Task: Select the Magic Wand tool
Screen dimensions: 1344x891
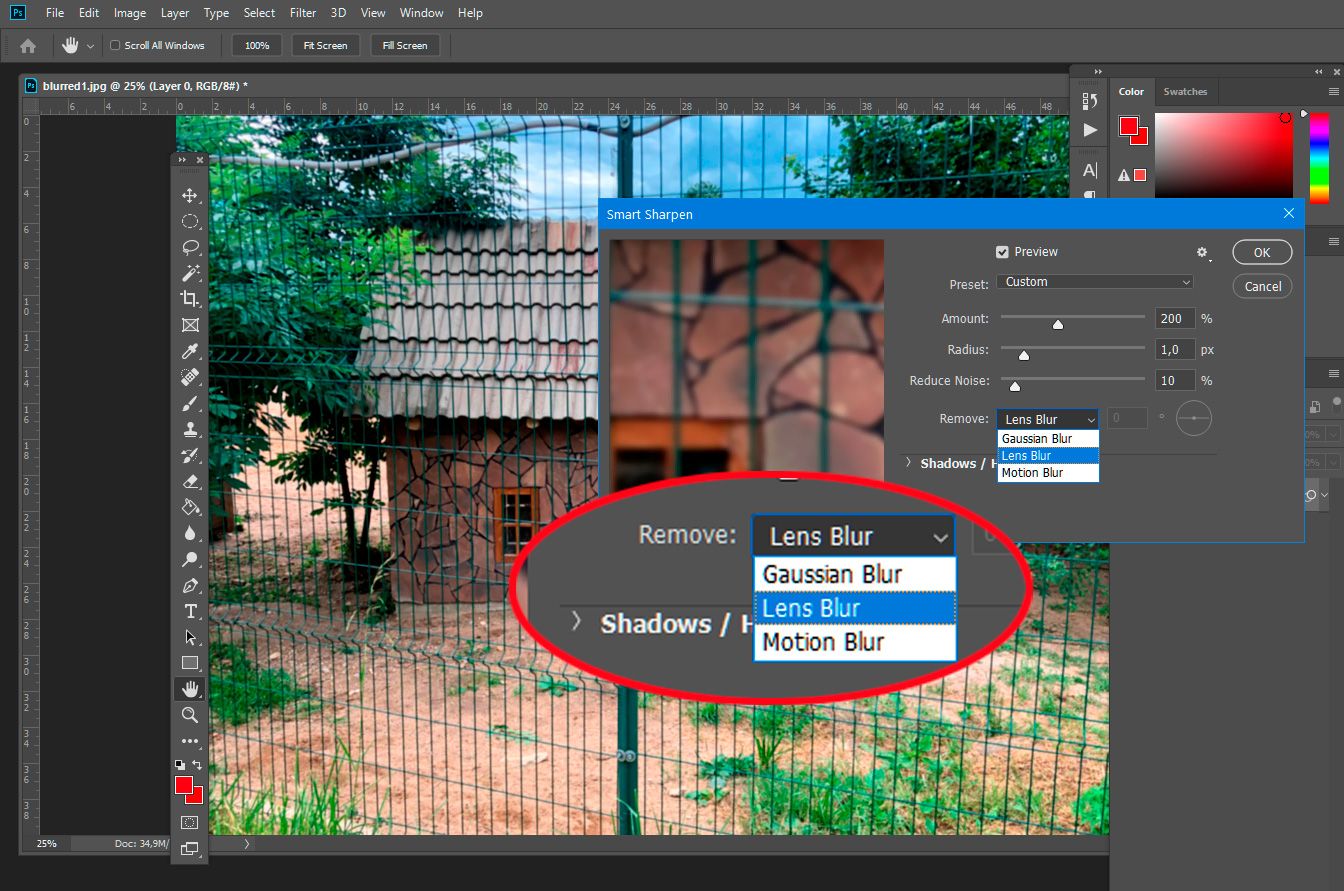Action: pos(190,273)
